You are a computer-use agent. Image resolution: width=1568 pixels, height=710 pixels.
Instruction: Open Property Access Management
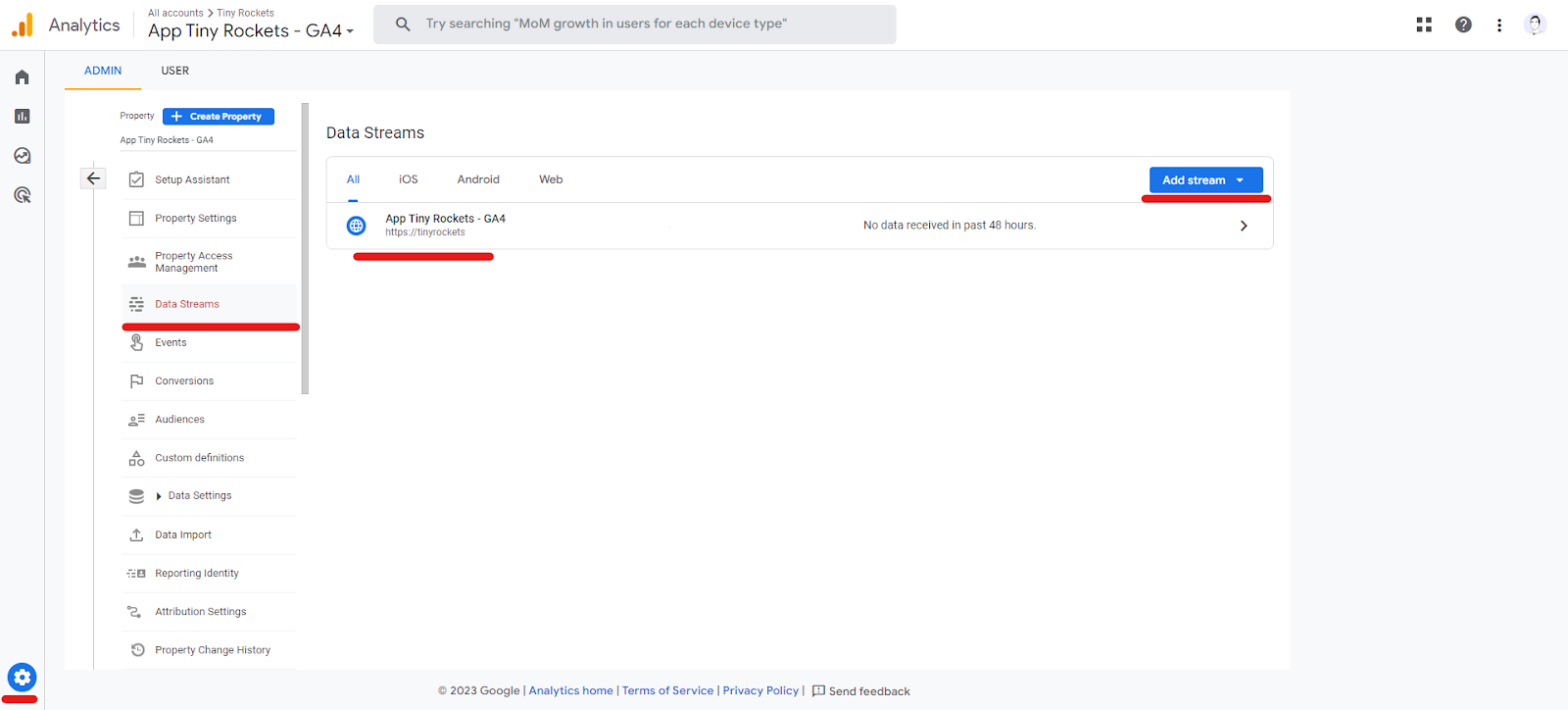209,262
